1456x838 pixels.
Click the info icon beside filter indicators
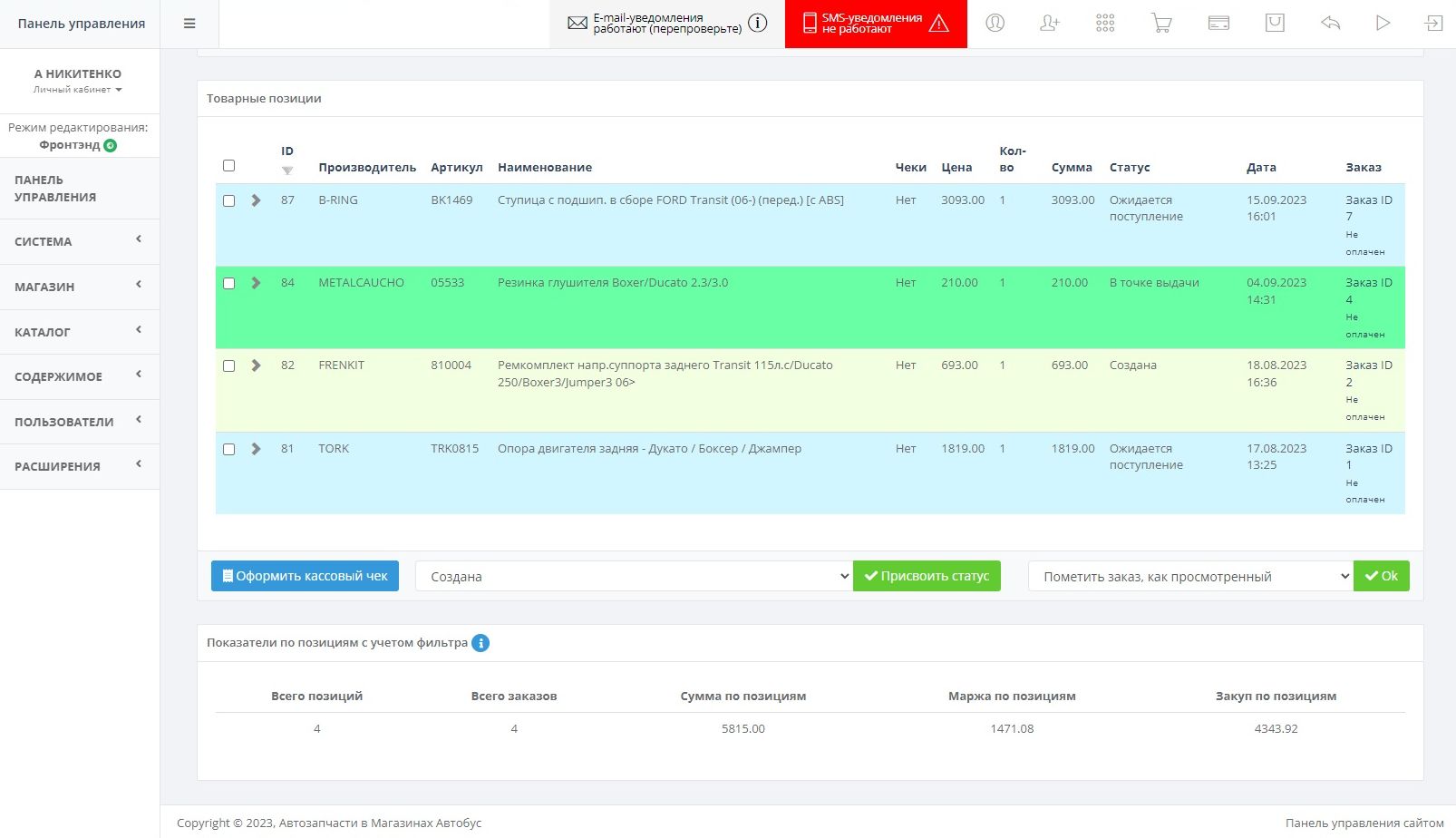click(x=480, y=643)
